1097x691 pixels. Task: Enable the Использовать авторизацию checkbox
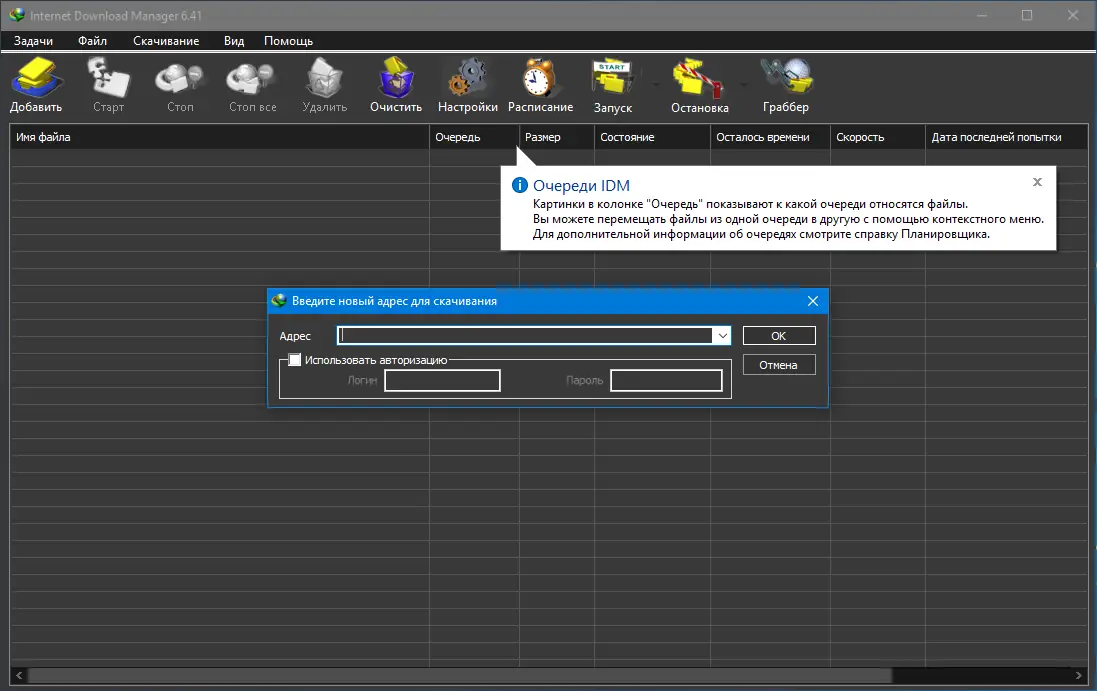click(295, 359)
